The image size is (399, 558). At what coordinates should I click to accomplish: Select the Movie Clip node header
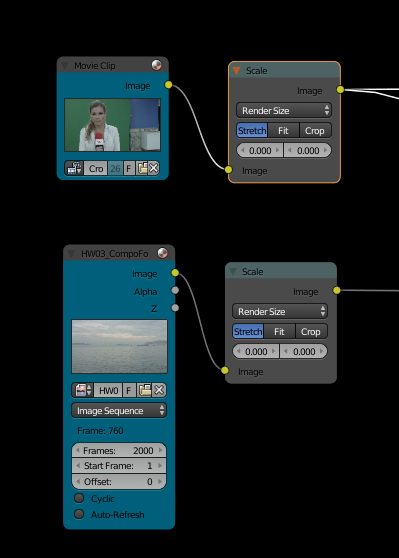[x=112, y=65]
